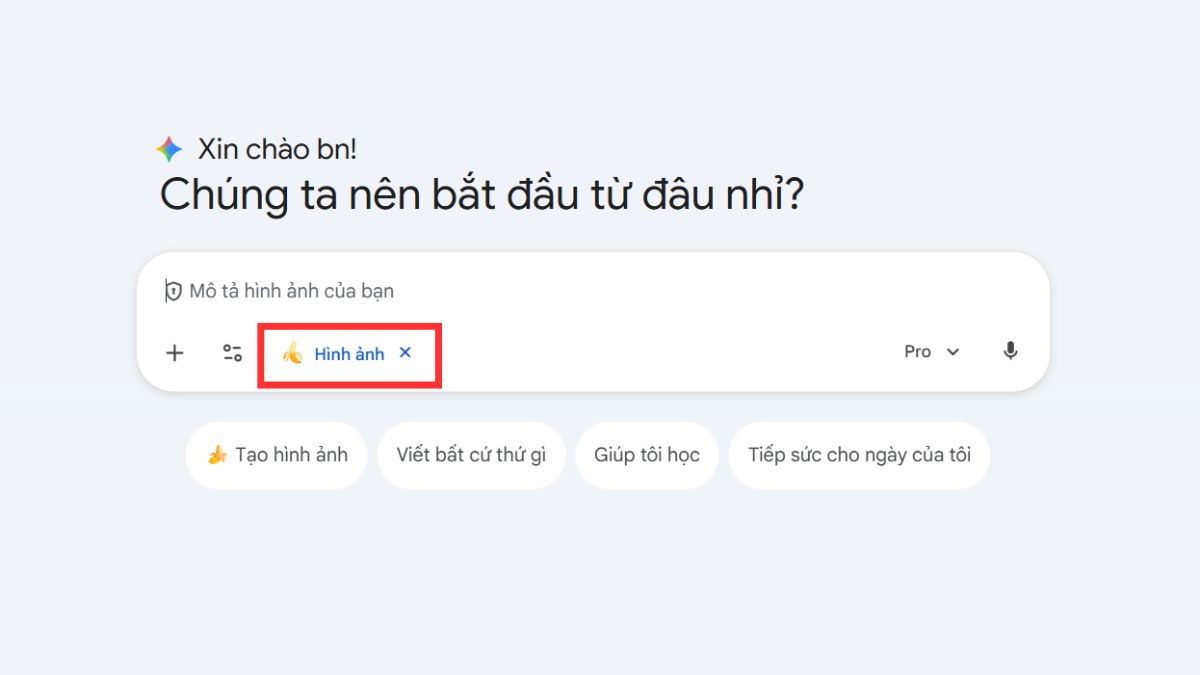Open the Pro model dropdown
This screenshot has width=1200, height=675.
(932, 351)
